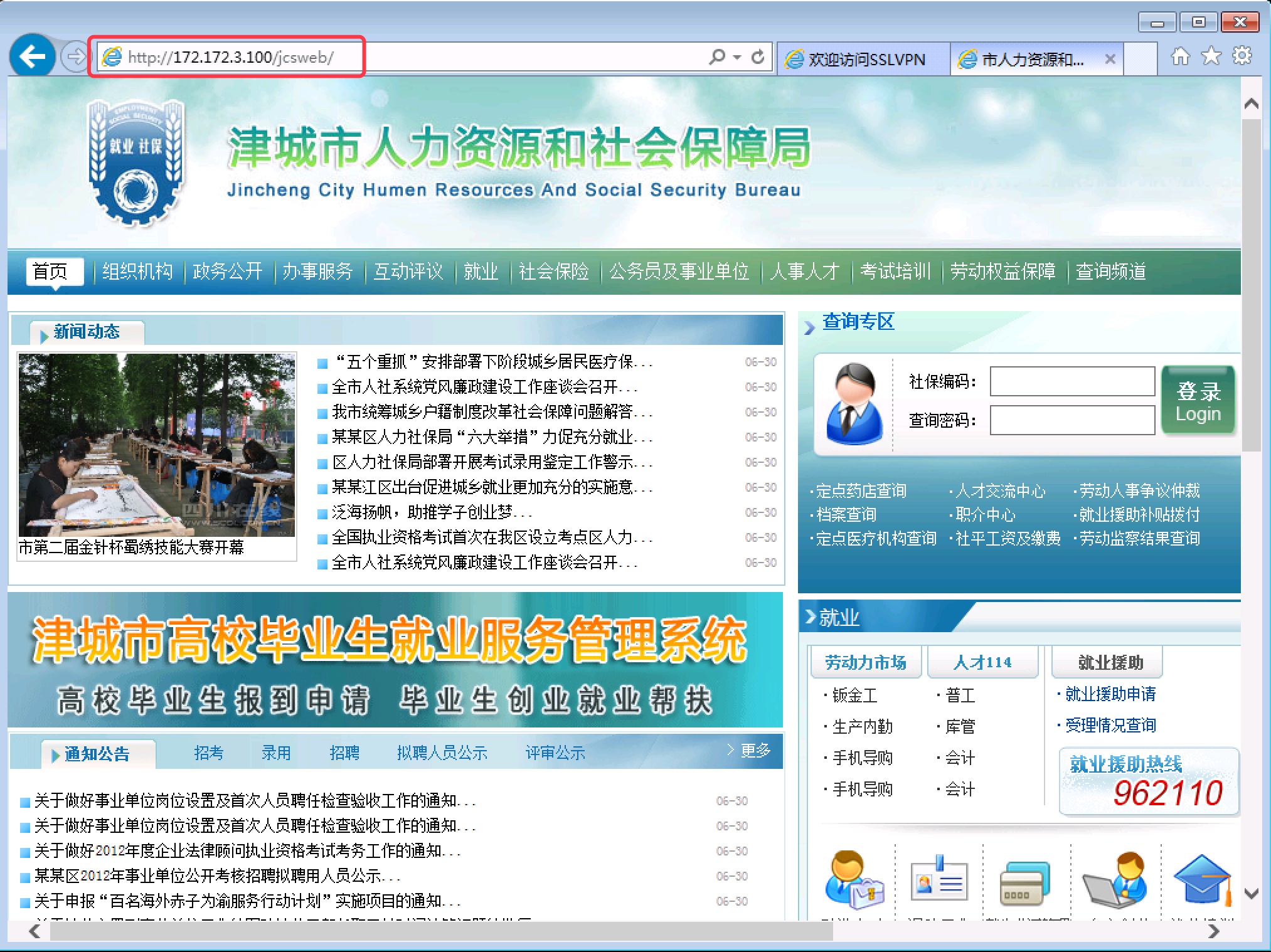The height and width of the screenshot is (952, 1271).
Task: Click the person with briefcase icon
Action: pyautogui.click(x=853, y=880)
